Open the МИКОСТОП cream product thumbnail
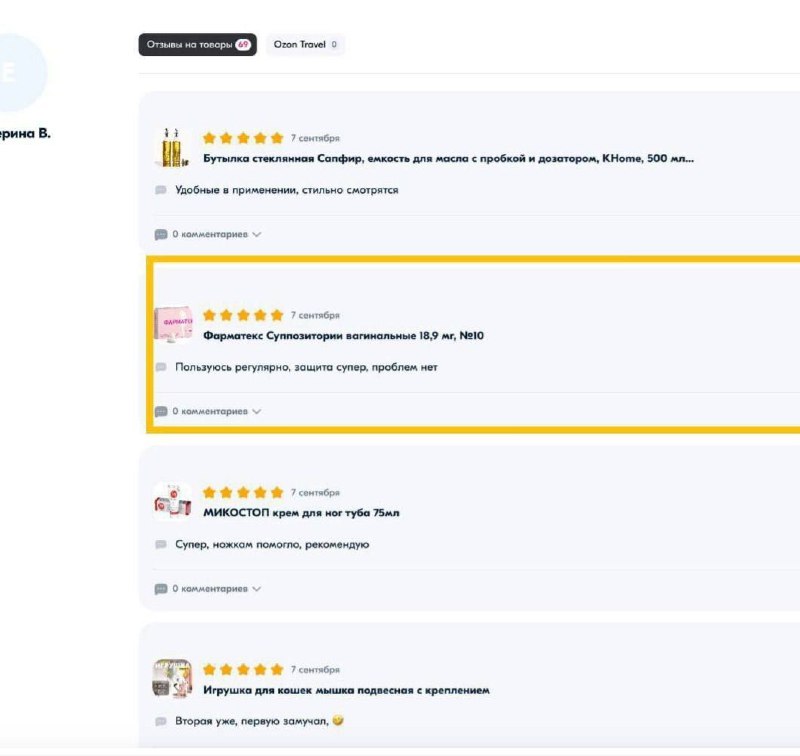The height and width of the screenshot is (756, 800). point(172,502)
